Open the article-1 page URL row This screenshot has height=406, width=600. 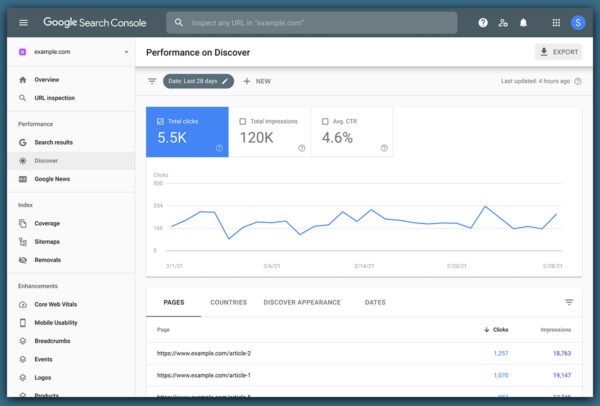[x=364, y=375]
